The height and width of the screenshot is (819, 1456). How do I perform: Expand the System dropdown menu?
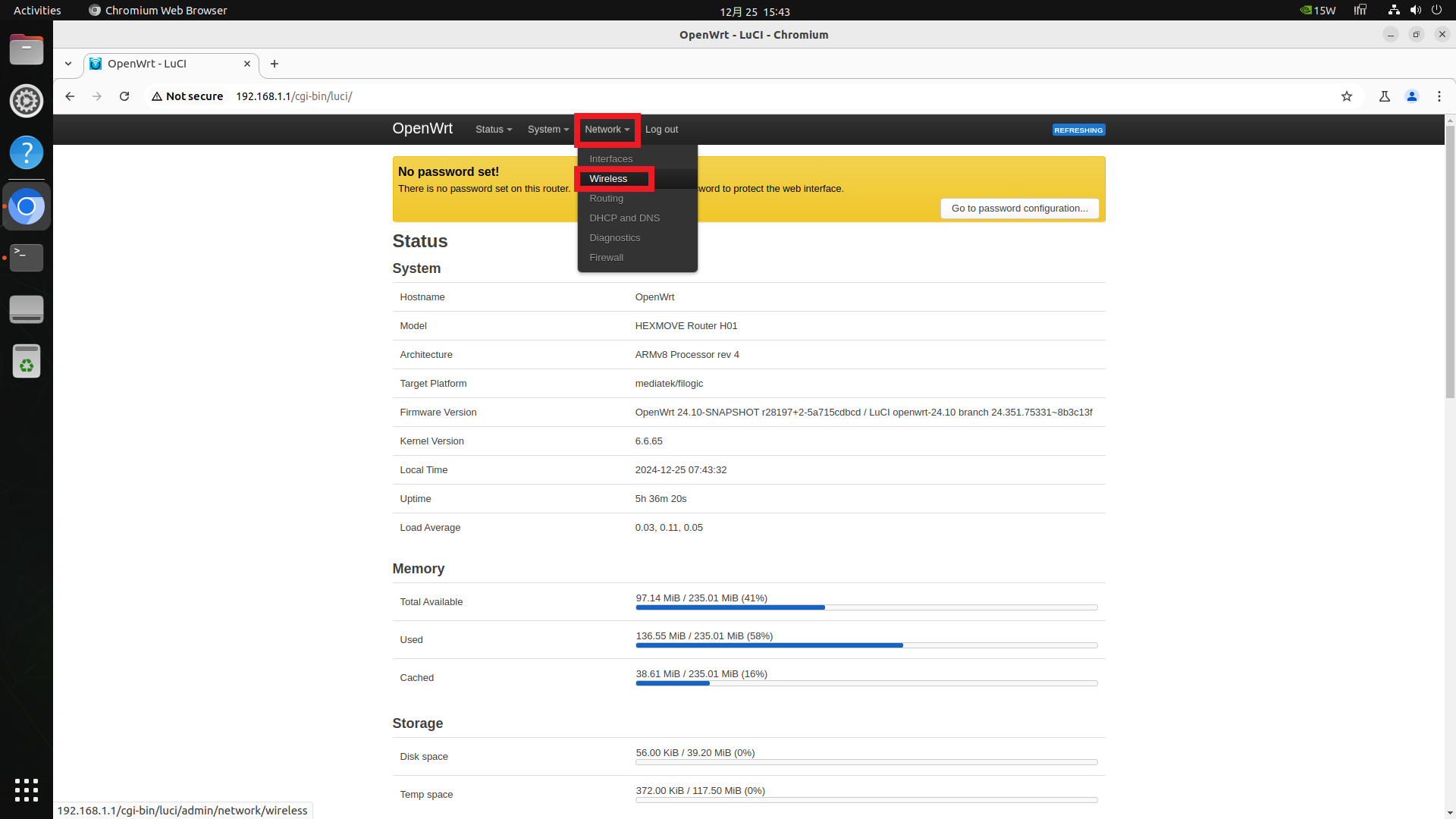click(x=548, y=130)
